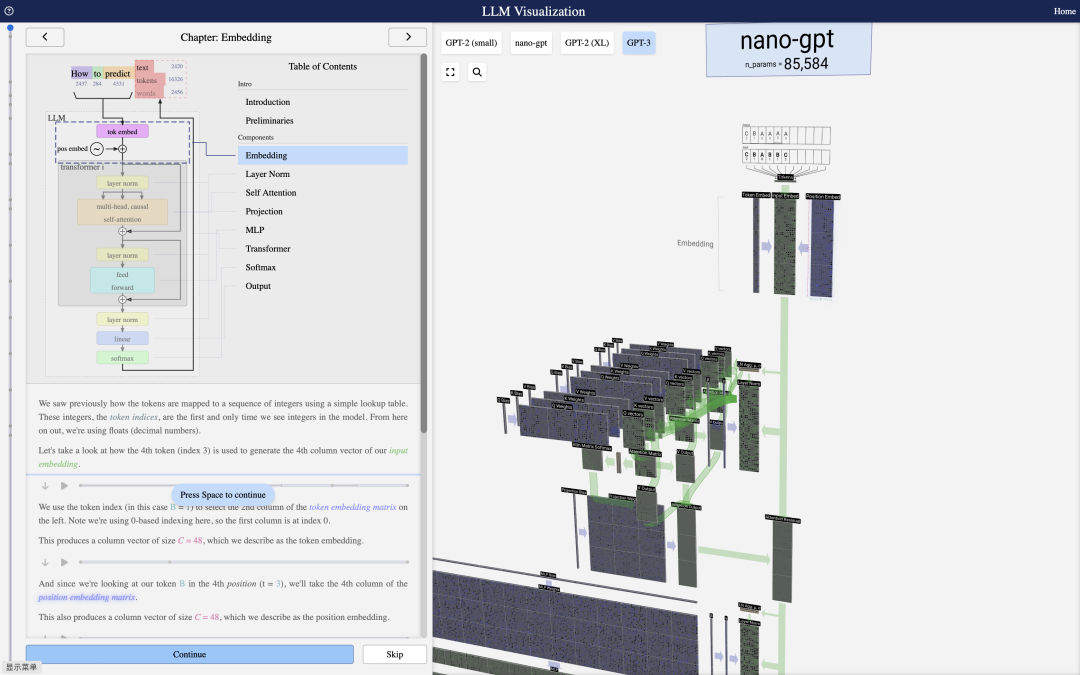Click the 'Chapter: Embedding' heading
Screen dimensions: 1080x675
[226, 37]
